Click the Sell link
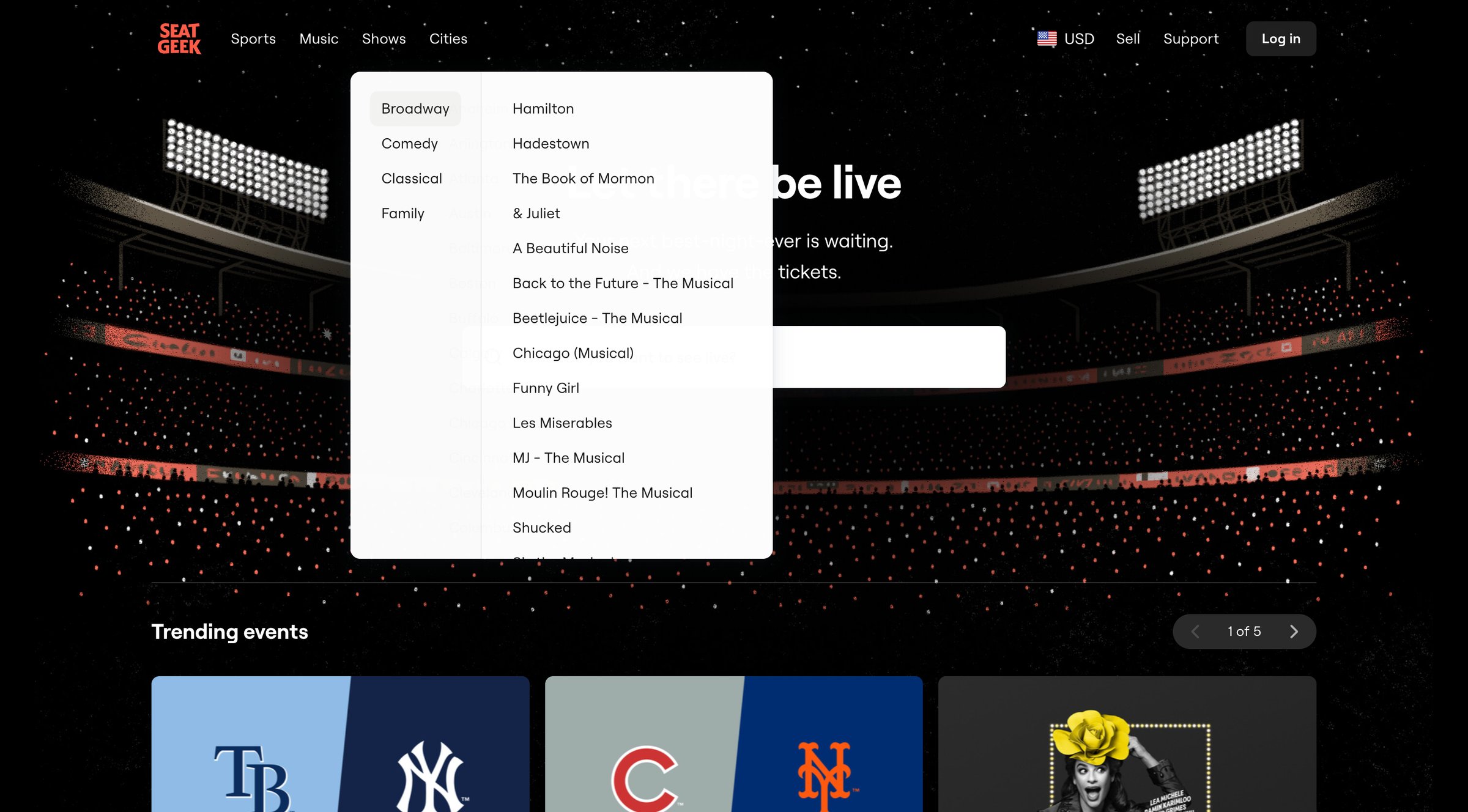 [1128, 39]
